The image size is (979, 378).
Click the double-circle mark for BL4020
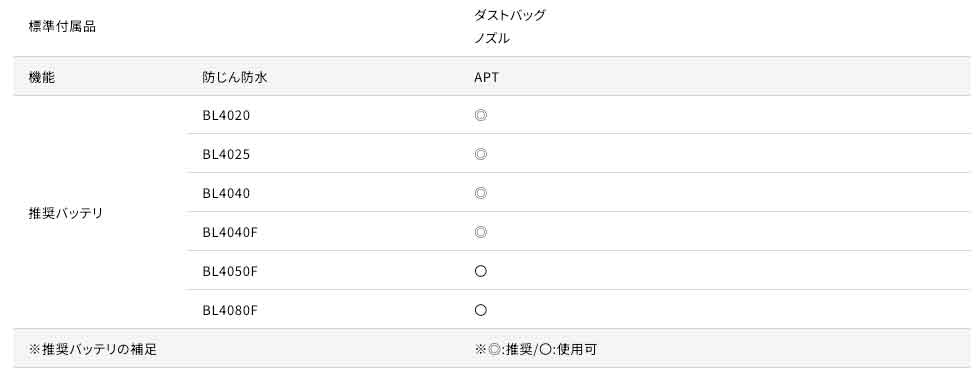pyautogui.click(x=480, y=115)
